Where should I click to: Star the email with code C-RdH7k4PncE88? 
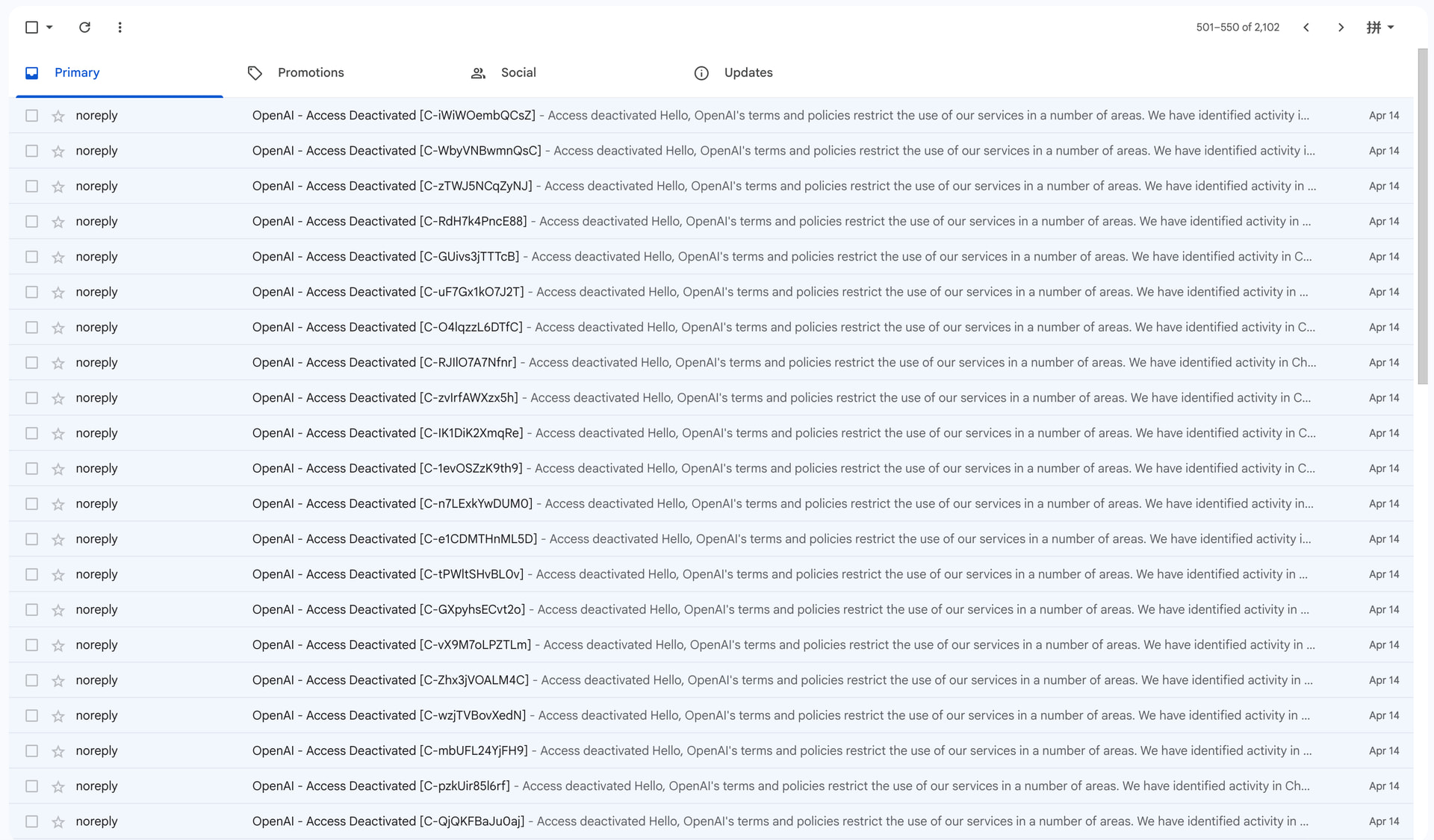(x=58, y=222)
